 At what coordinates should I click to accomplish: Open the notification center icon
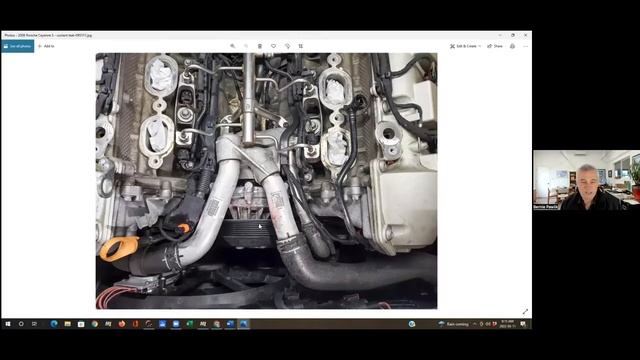coord(523,324)
